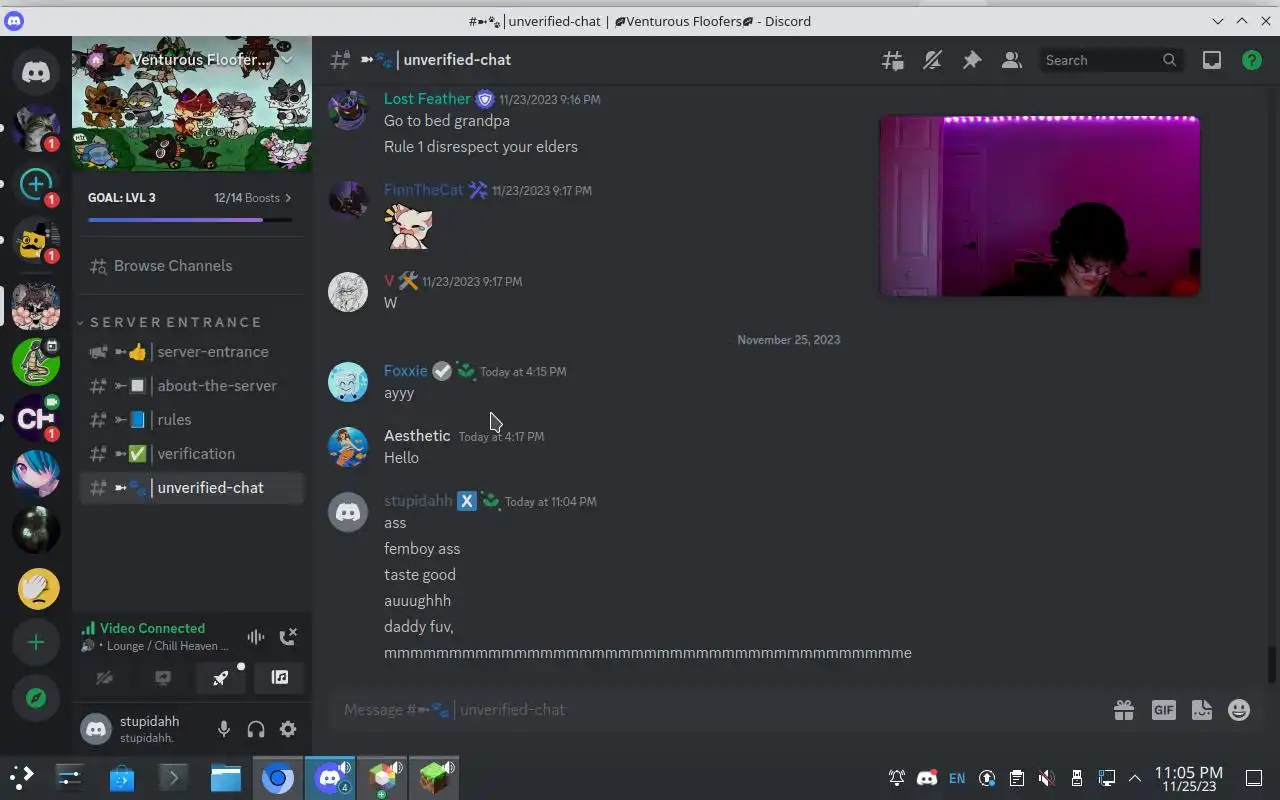Screen dimensions: 1280x800
Task: Open Browse Channels
Action: (192, 266)
